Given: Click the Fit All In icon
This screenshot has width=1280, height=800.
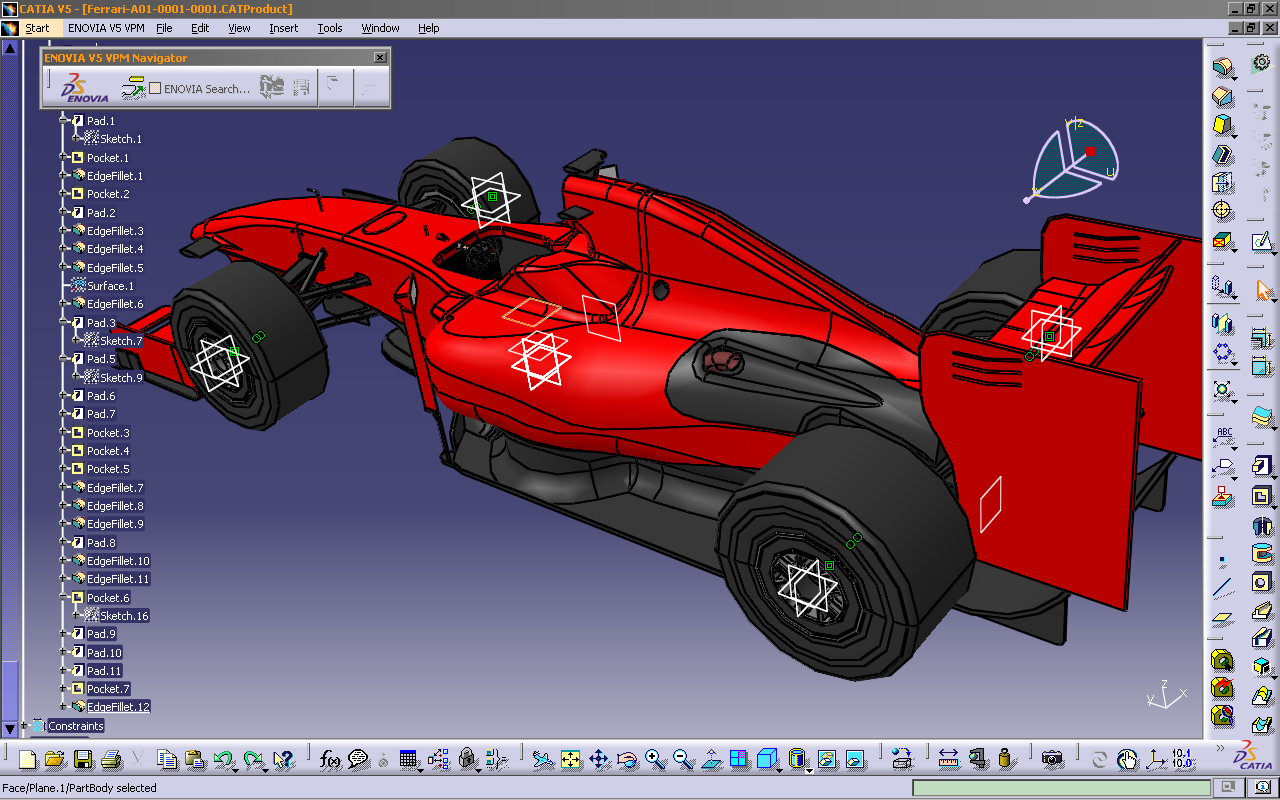Looking at the screenshot, I should (571, 758).
